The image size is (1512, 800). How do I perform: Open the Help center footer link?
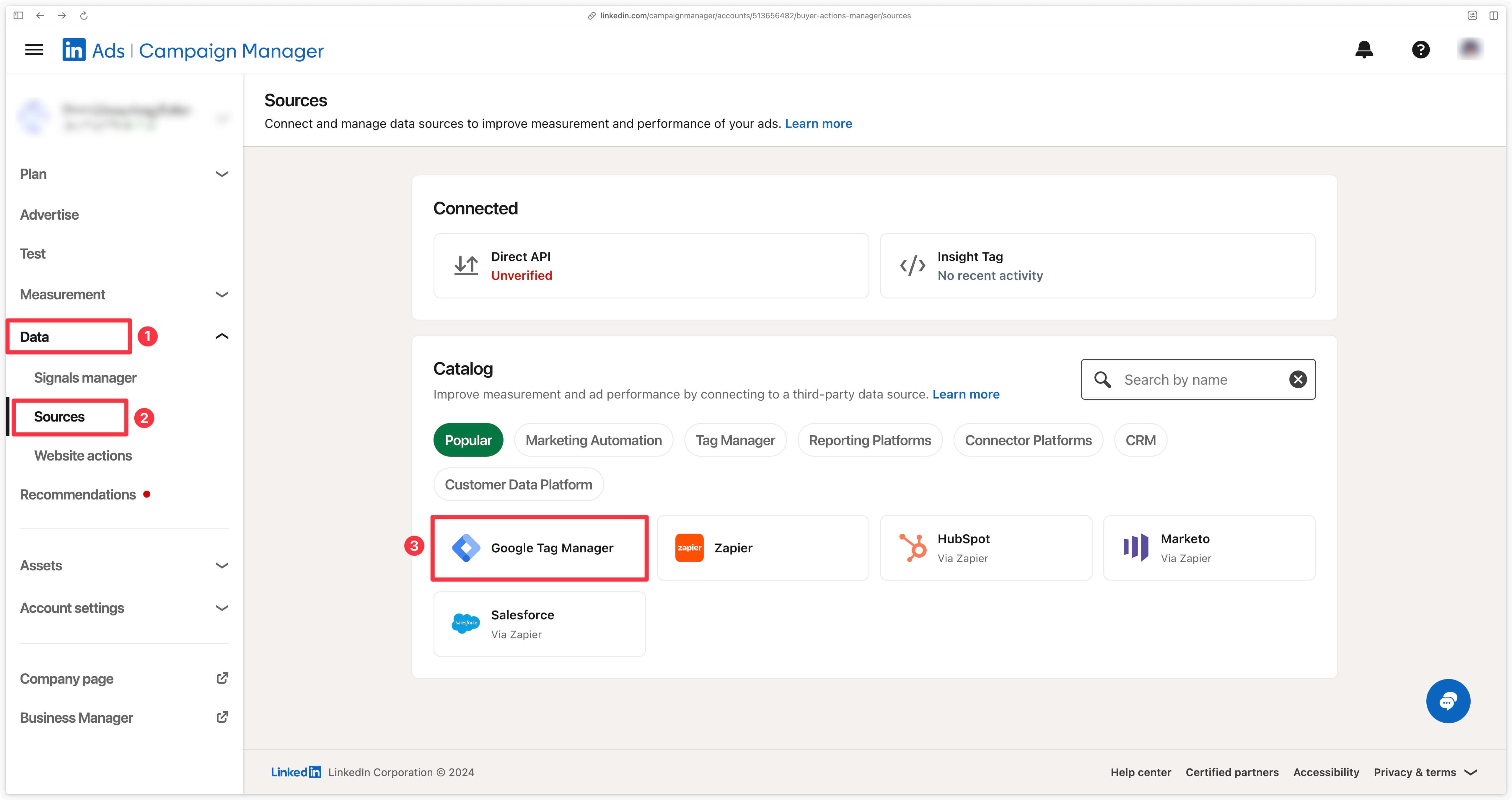click(x=1140, y=773)
